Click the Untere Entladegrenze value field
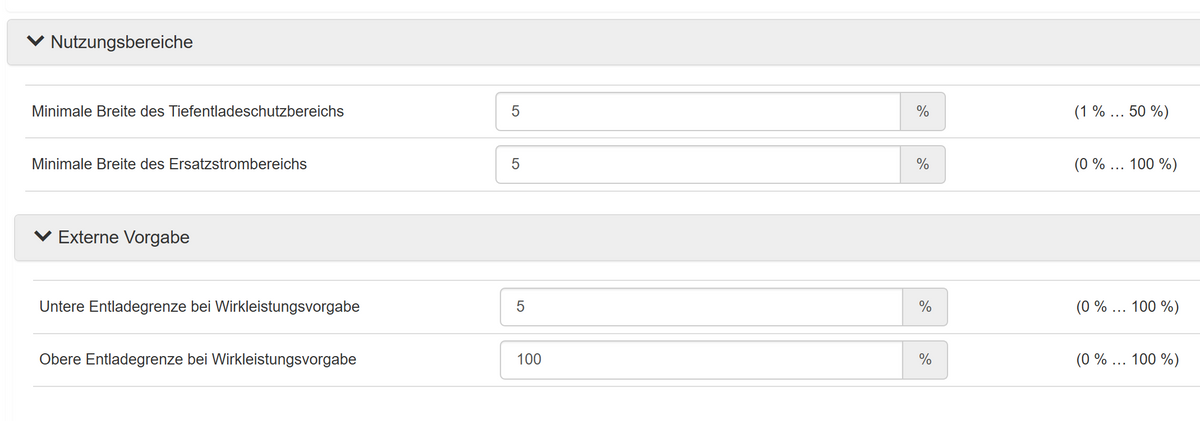Image resolution: width=1200 pixels, height=421 pixels. click(701, 307)
